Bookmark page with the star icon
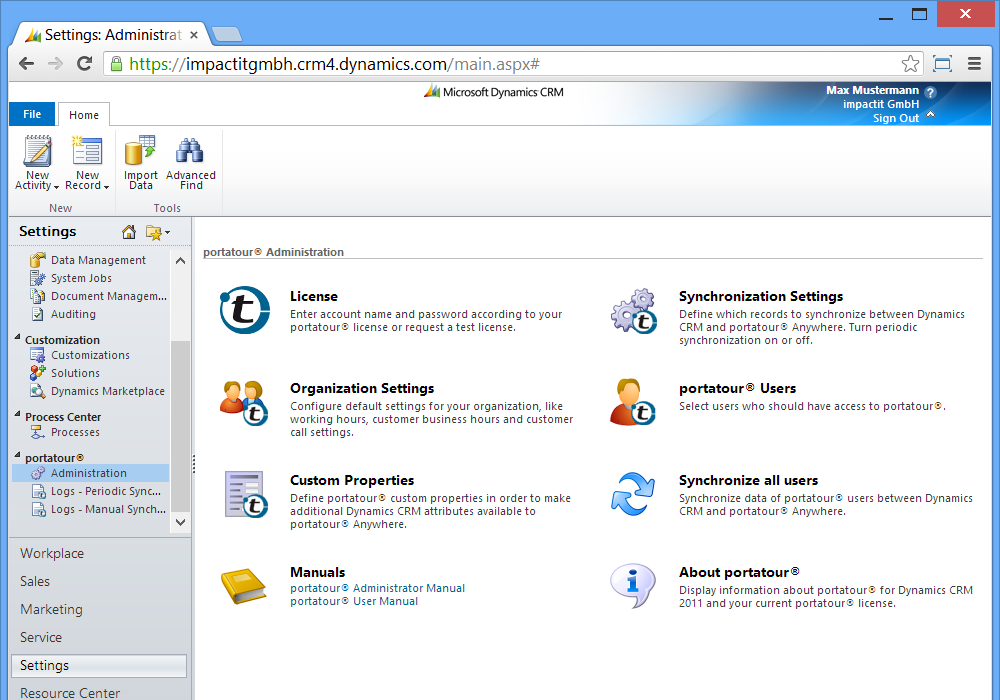The image size is (1000, 700). click(x=910, y=64)
